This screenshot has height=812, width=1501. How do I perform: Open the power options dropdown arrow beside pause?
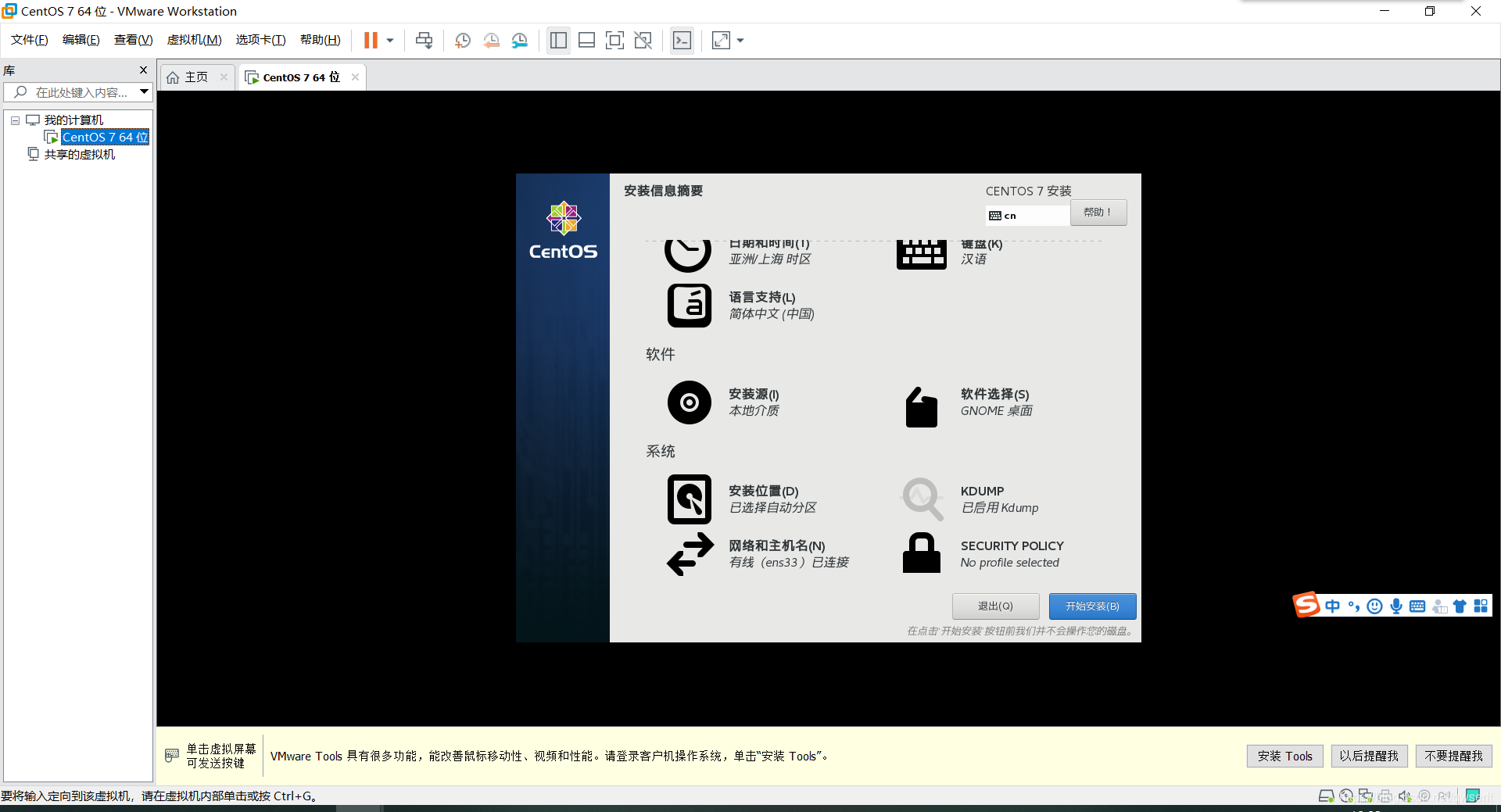390,41
